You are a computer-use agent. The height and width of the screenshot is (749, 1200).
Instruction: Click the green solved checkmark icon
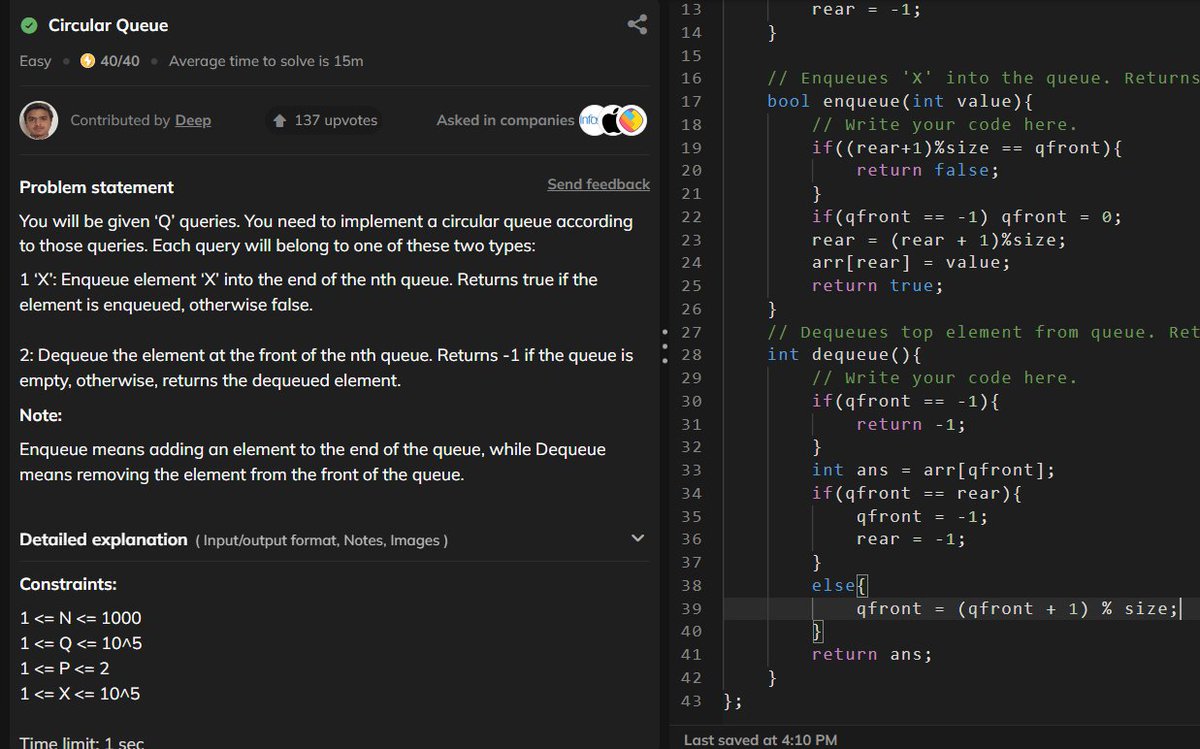29,26
